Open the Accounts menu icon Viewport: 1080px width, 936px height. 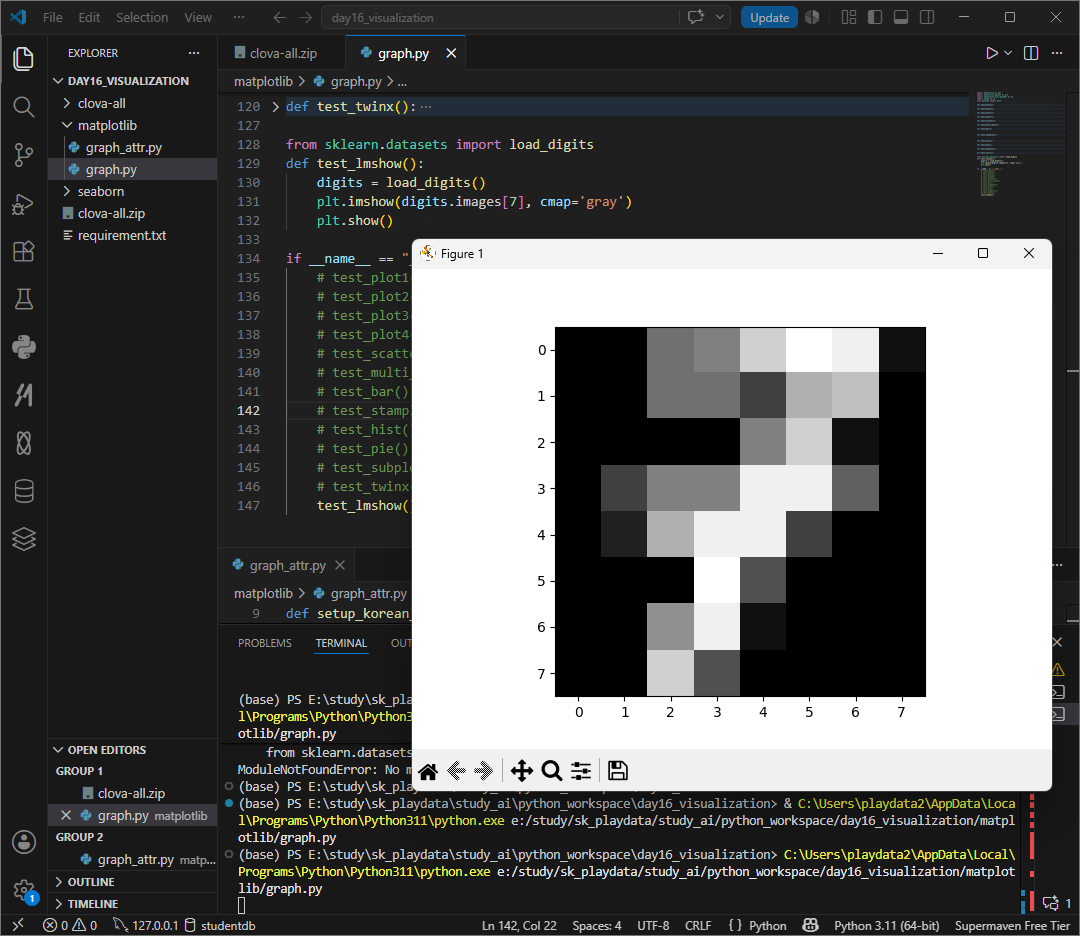click(23, 842)
